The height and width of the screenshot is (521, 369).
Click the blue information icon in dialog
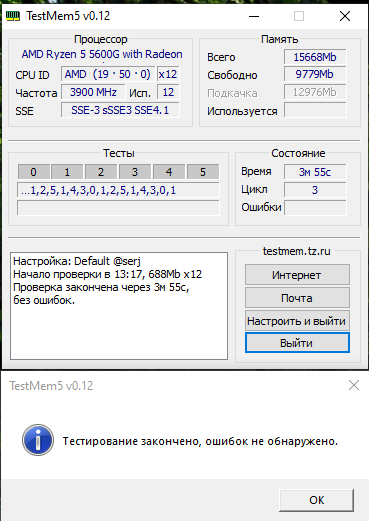(x=38, y=440)
